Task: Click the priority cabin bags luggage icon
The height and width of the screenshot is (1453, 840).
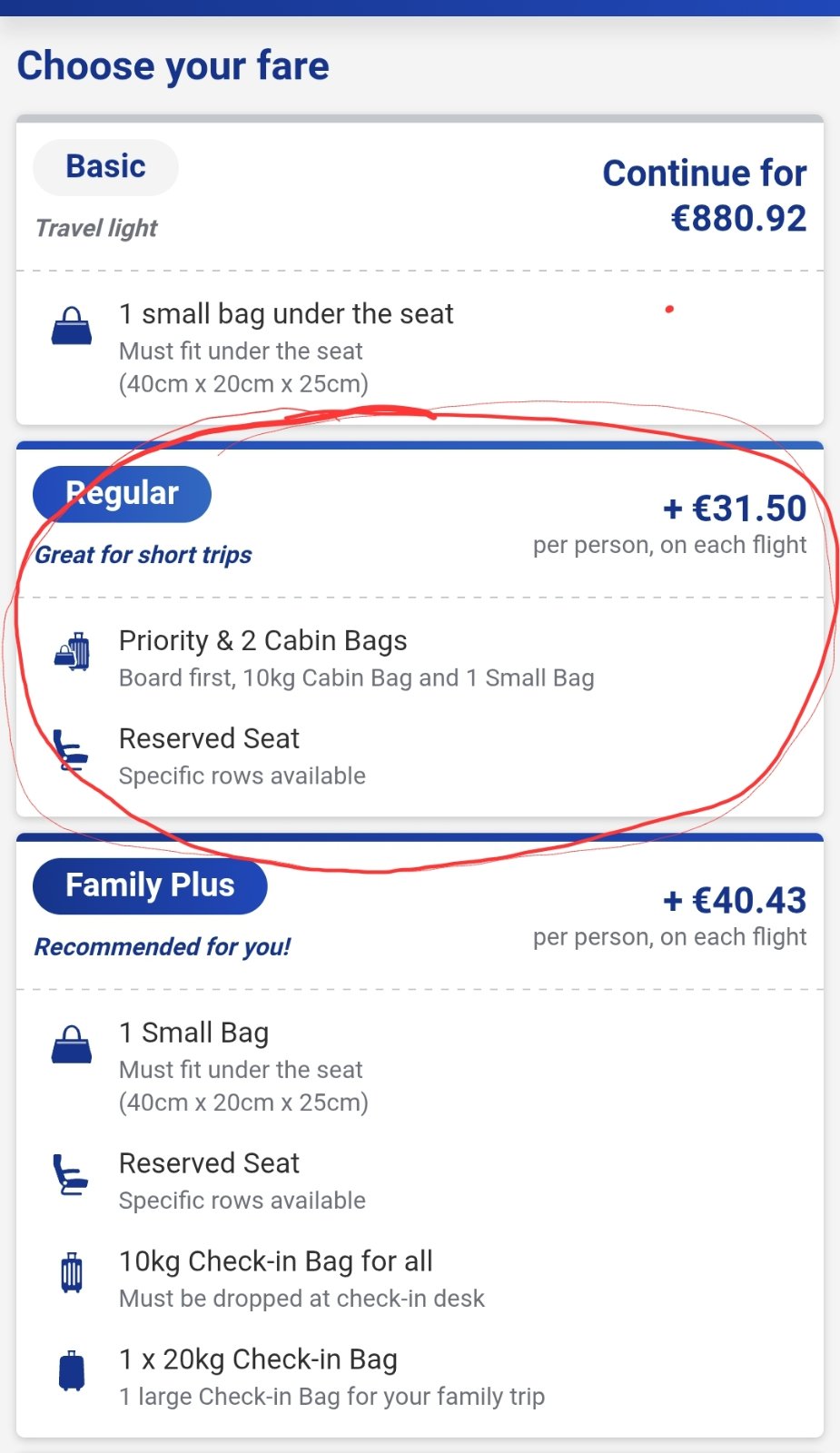Action: [x=72, y=652]
